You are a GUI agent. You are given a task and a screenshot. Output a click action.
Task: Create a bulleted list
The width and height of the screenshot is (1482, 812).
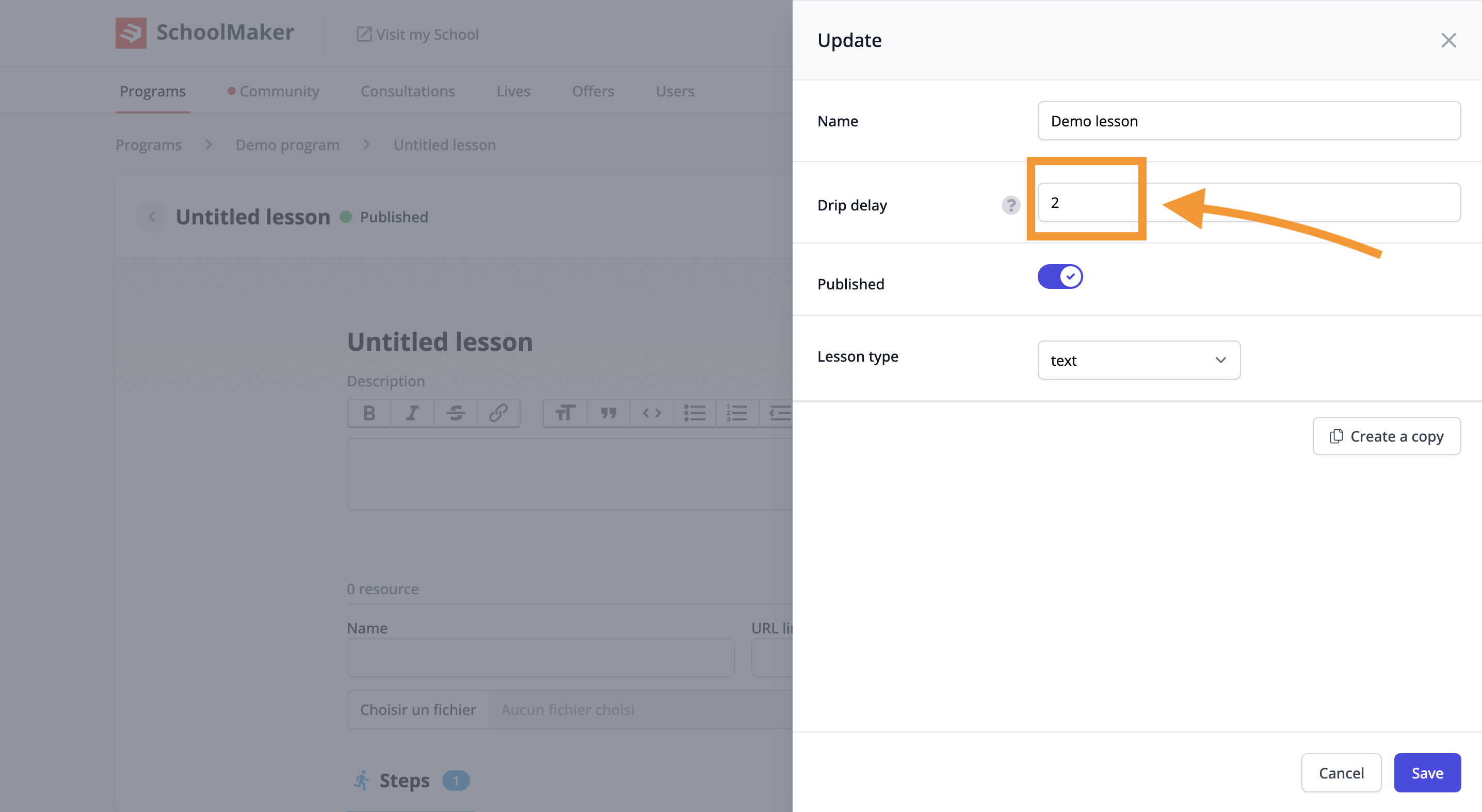point(695,413)
